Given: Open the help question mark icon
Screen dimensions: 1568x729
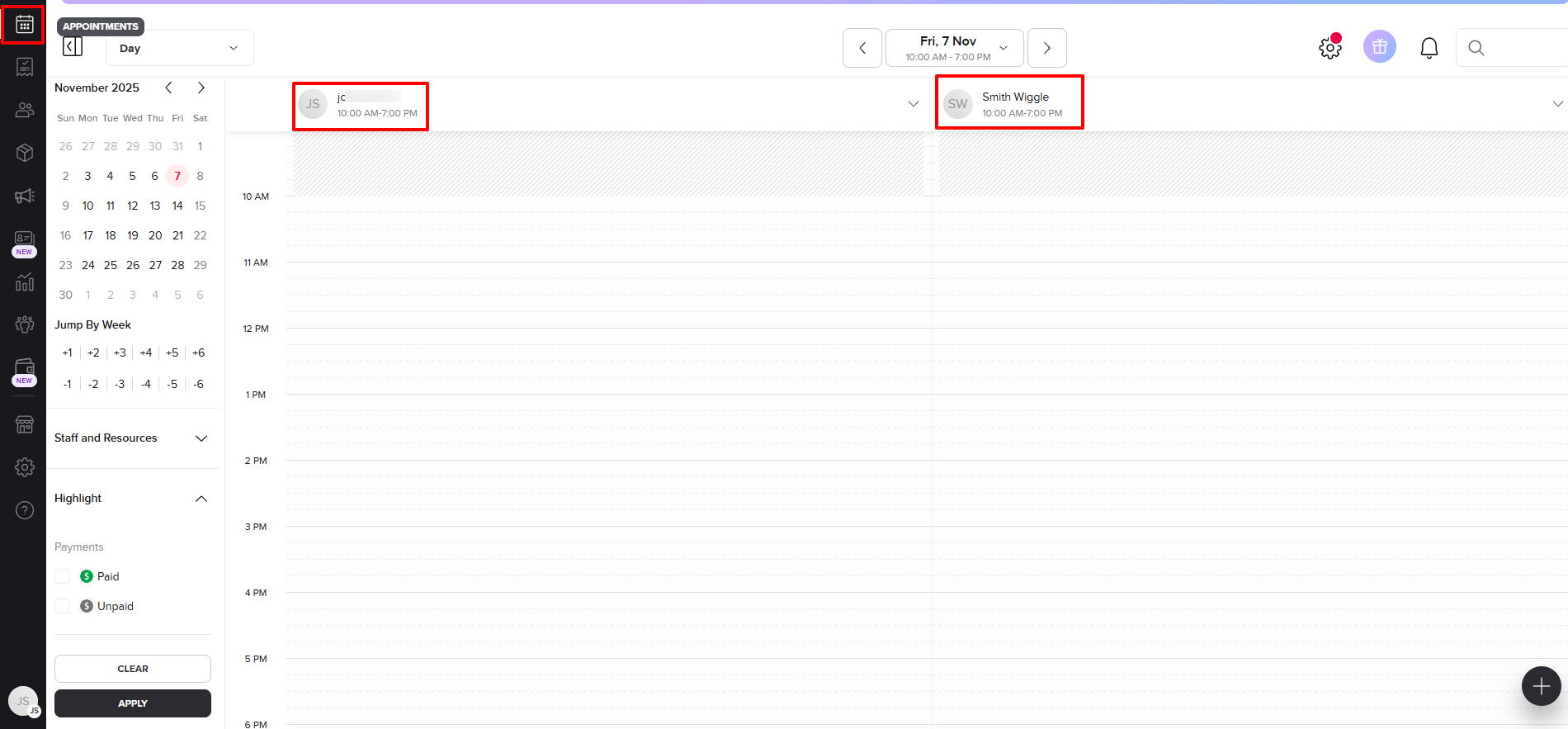Looking at the screenshot, I should tap(25, 510).
